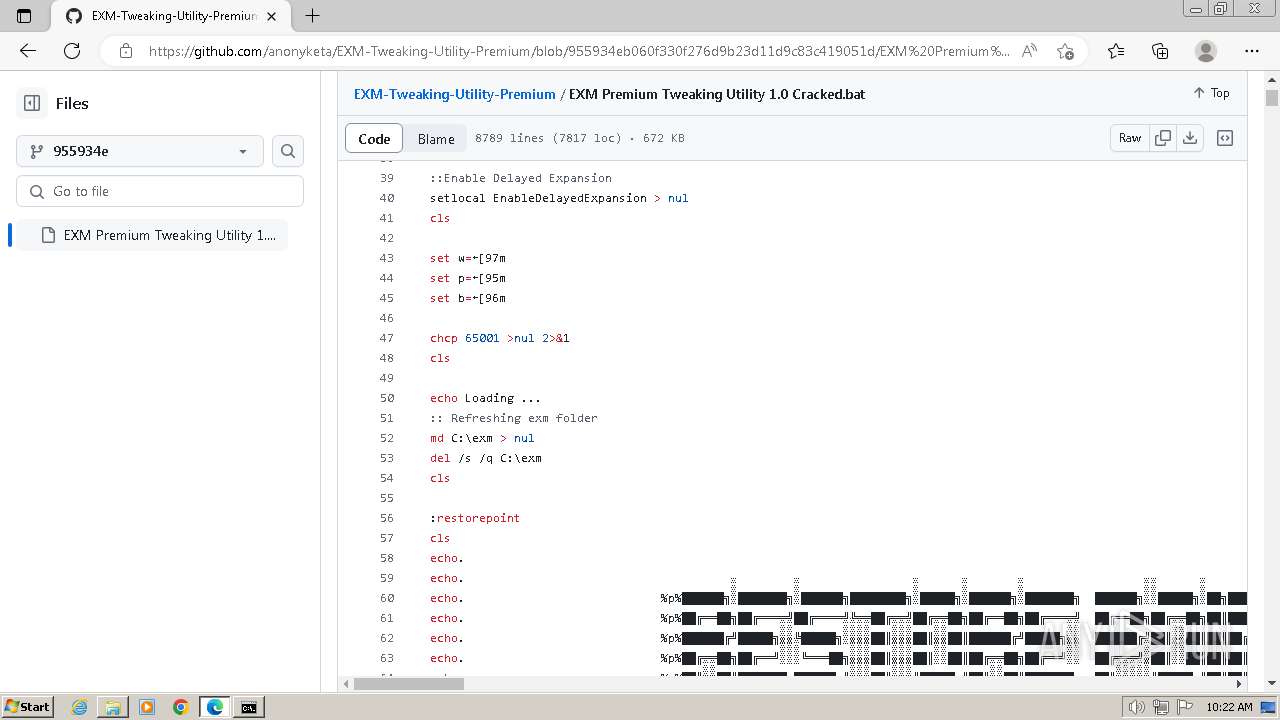Click 'chcp 65001 >nul 2>&1' line

500,338
